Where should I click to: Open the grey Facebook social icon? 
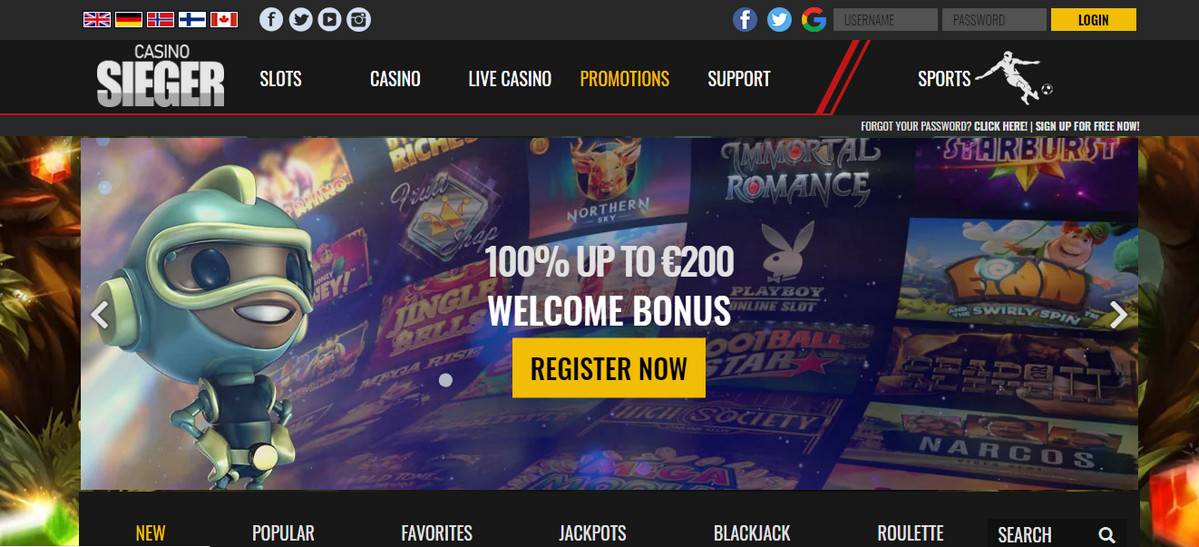(x=271, y=19)
